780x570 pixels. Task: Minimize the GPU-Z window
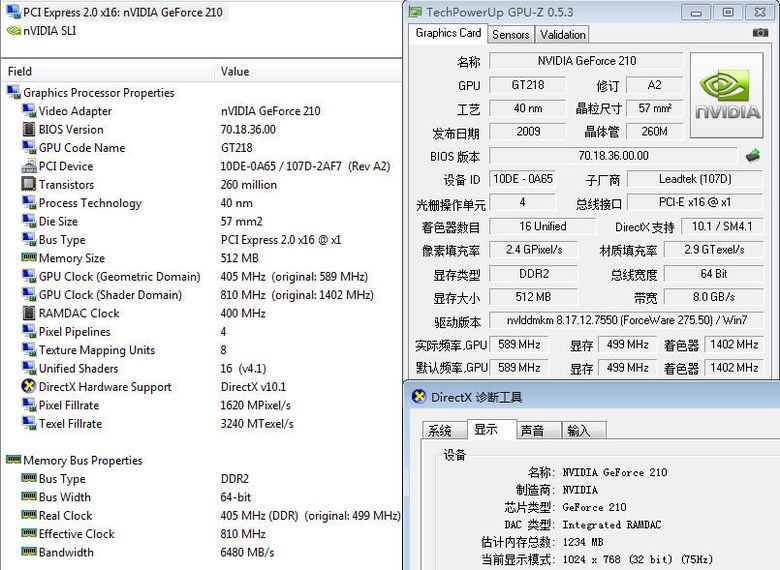click(x=695, y=13)
